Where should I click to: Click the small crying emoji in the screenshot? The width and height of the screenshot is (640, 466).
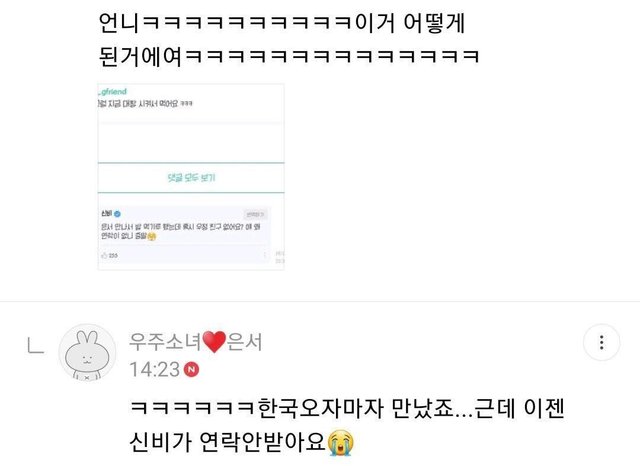pos(151,236)
